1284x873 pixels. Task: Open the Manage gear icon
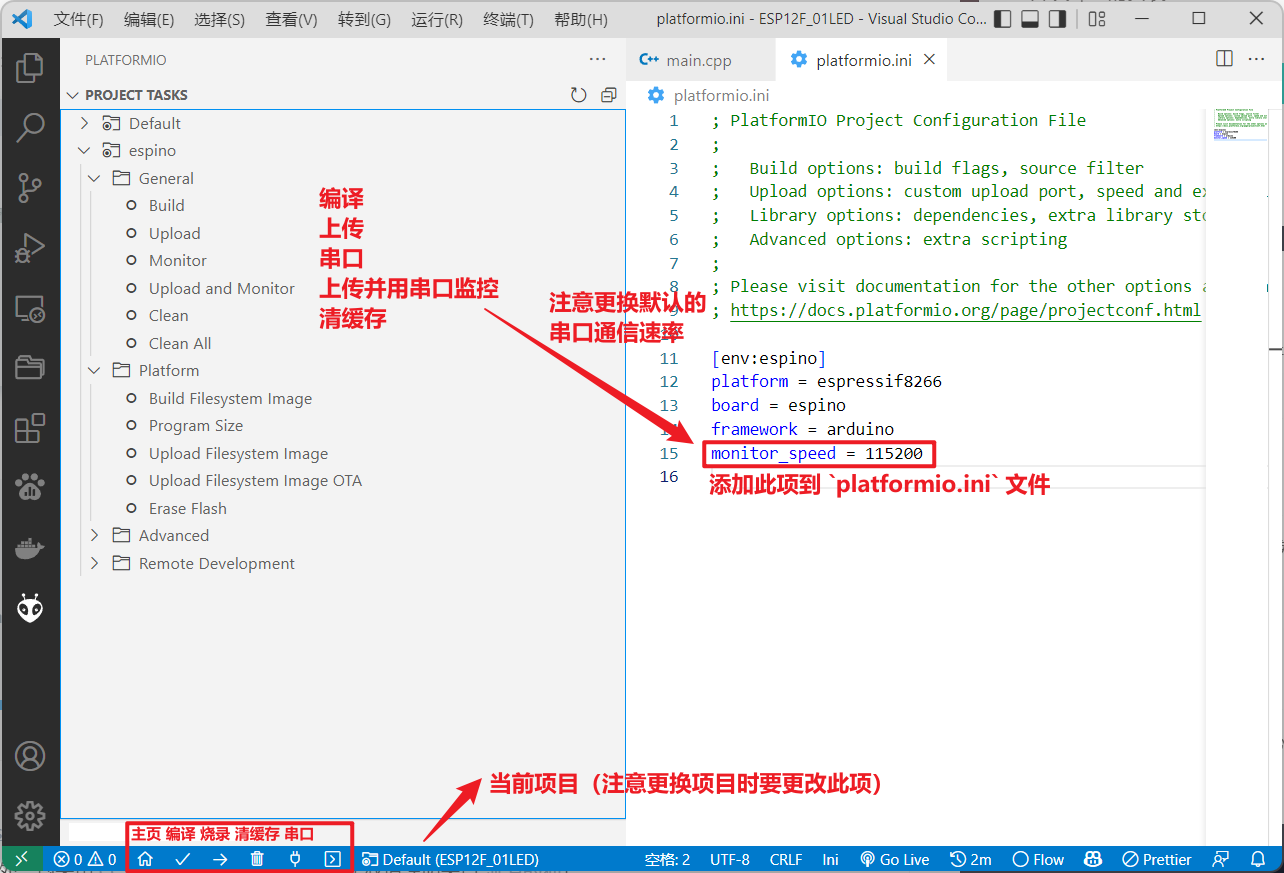[x=30, y=815]
